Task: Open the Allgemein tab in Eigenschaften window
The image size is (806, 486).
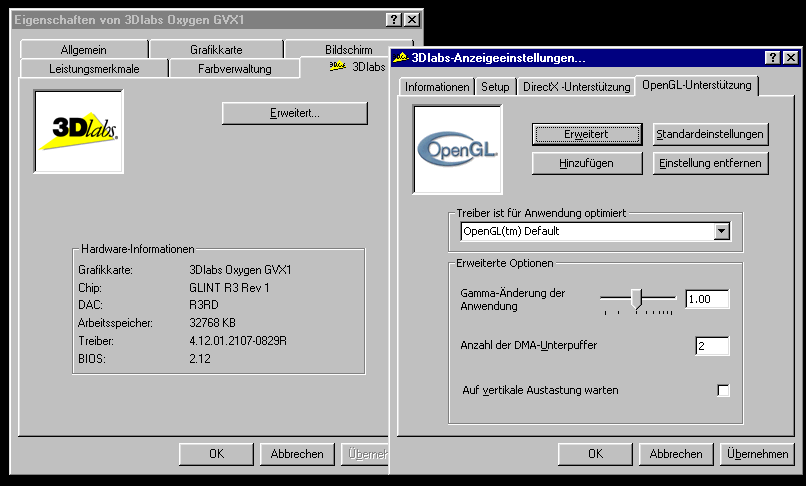Action: [84, 50]
